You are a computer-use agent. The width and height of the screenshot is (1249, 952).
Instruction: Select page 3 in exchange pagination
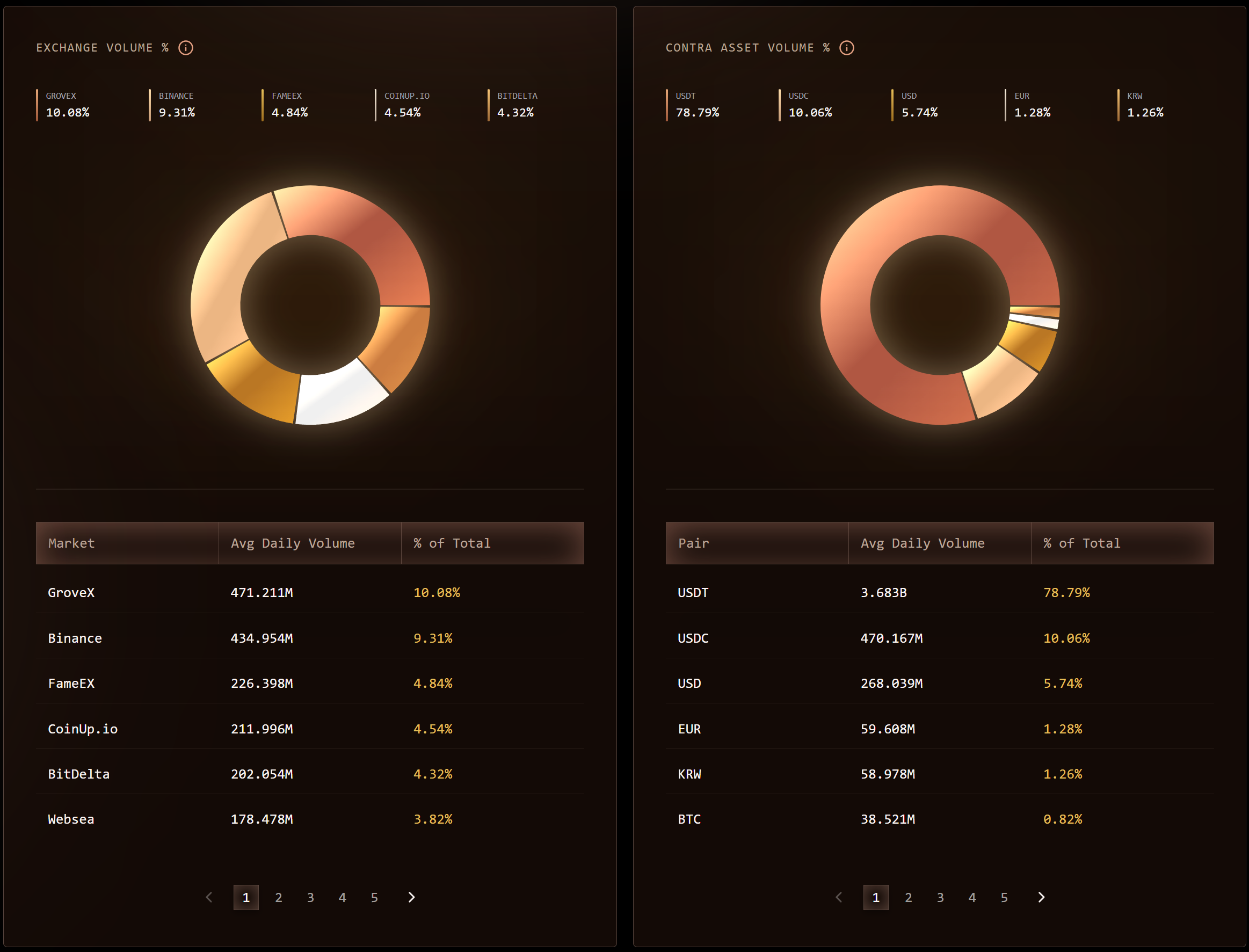(x=310, y=897)
